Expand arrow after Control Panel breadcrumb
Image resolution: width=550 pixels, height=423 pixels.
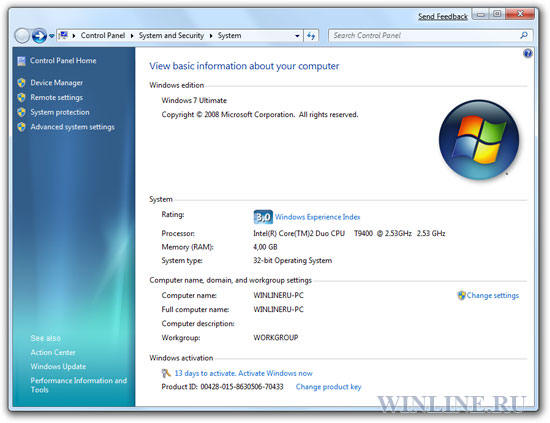point(132,36)
